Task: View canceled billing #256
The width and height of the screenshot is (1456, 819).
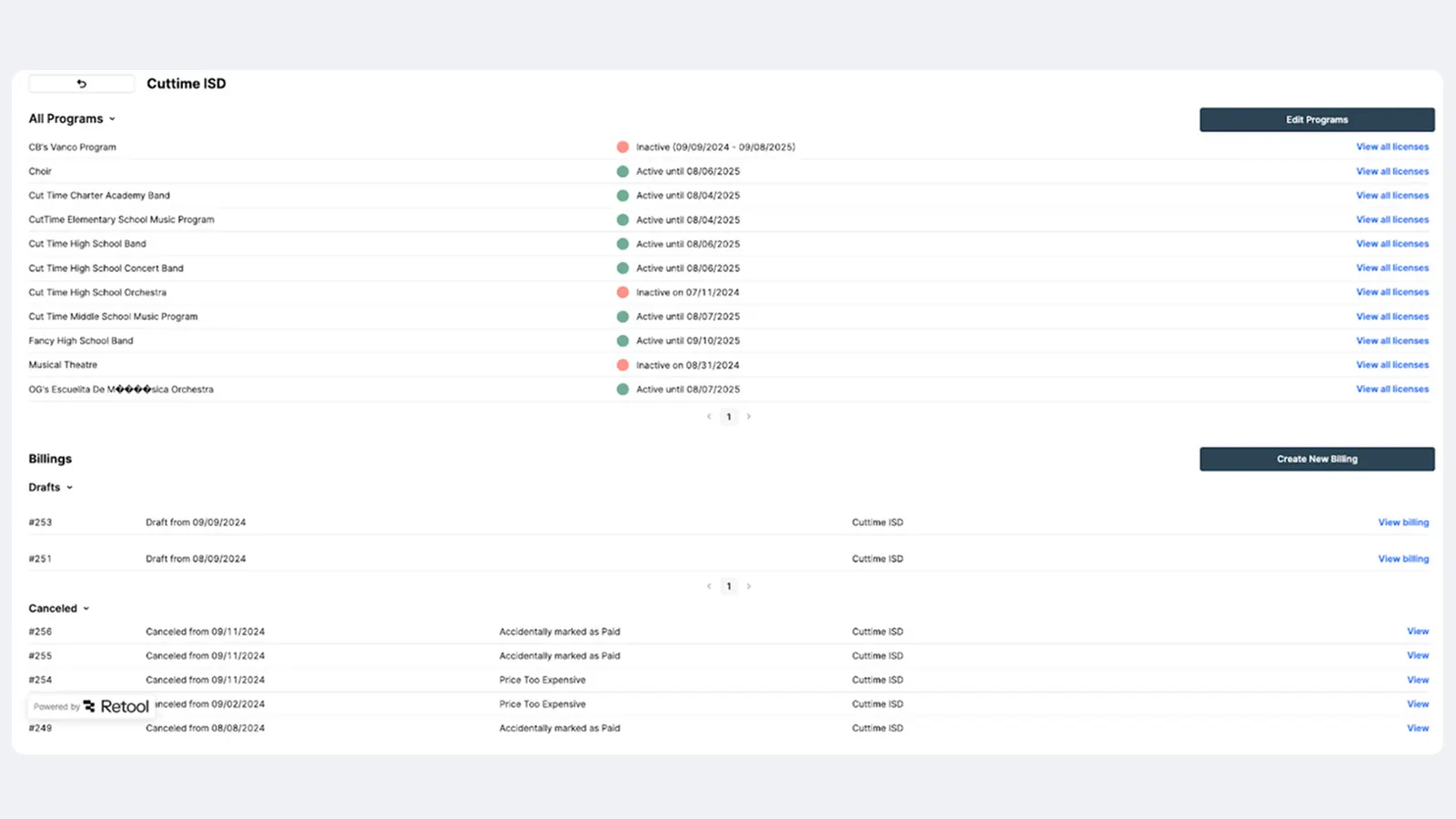Action: point(1418,632)
